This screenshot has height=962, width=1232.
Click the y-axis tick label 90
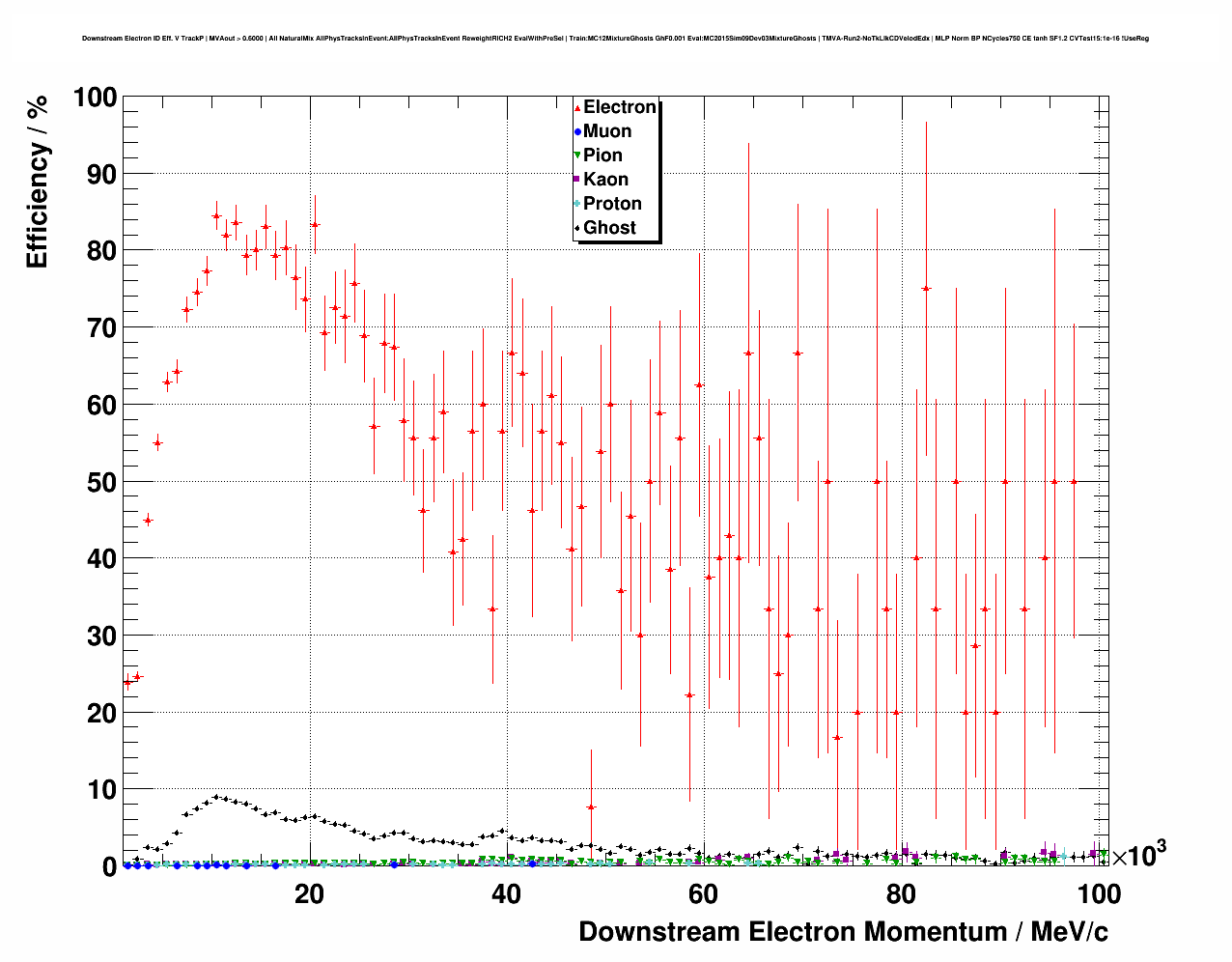(96, 174)
